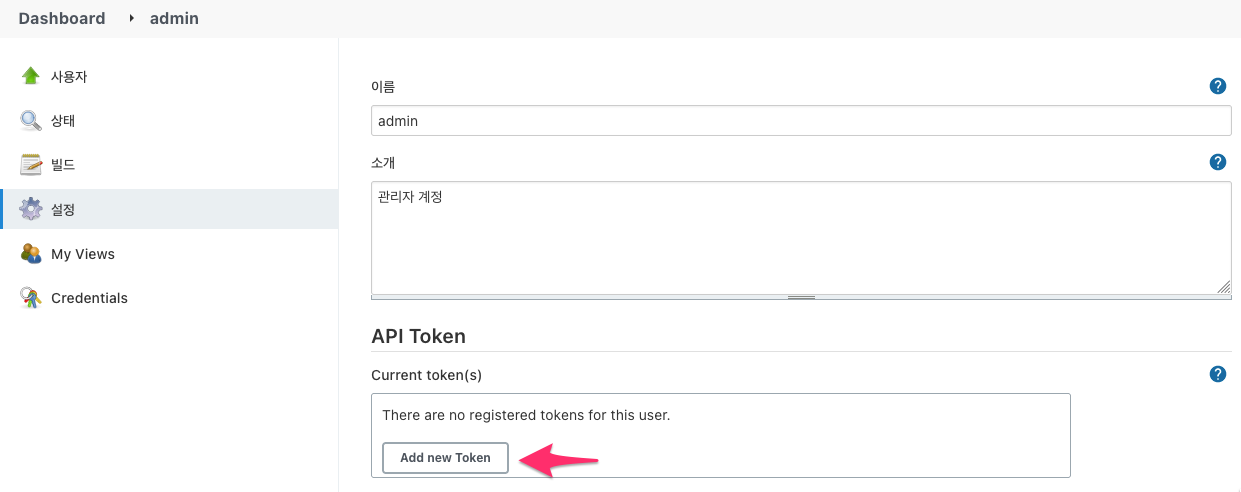
Task: Click the Credentials keys icon
Action: [x=31, y=298]
